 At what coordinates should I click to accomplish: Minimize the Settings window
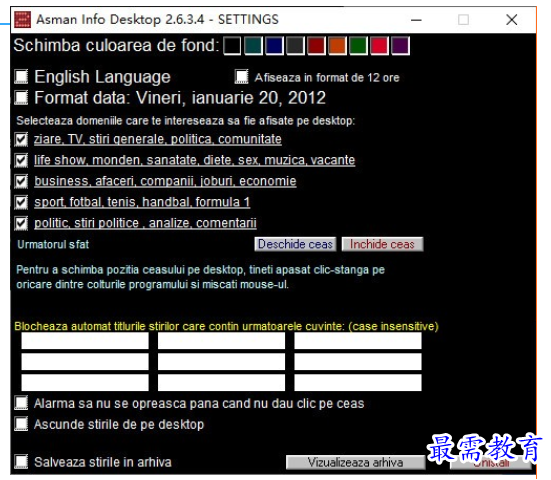[x=416, y=20]
